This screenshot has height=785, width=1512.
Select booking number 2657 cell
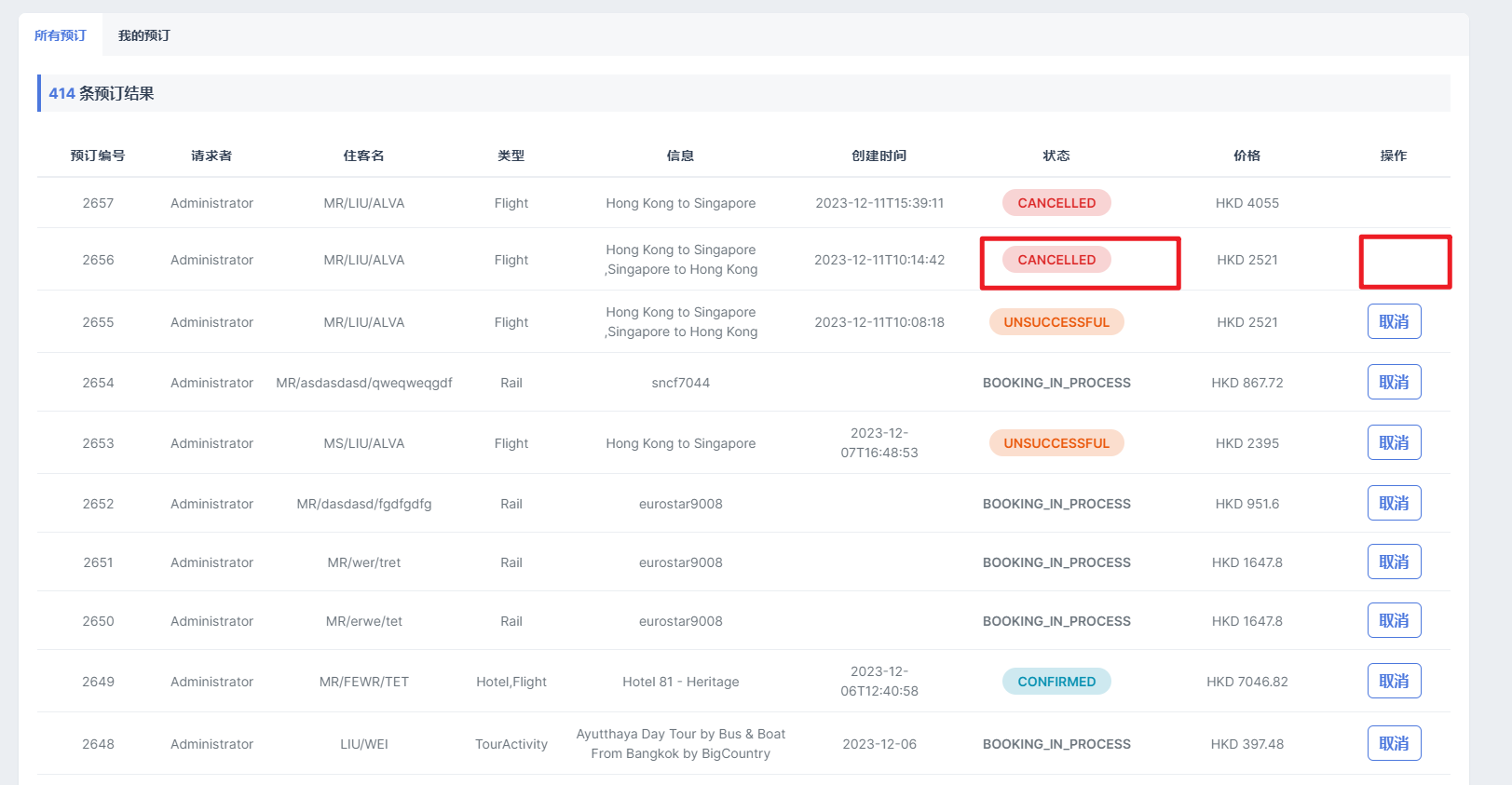click(x=98, y=203)
